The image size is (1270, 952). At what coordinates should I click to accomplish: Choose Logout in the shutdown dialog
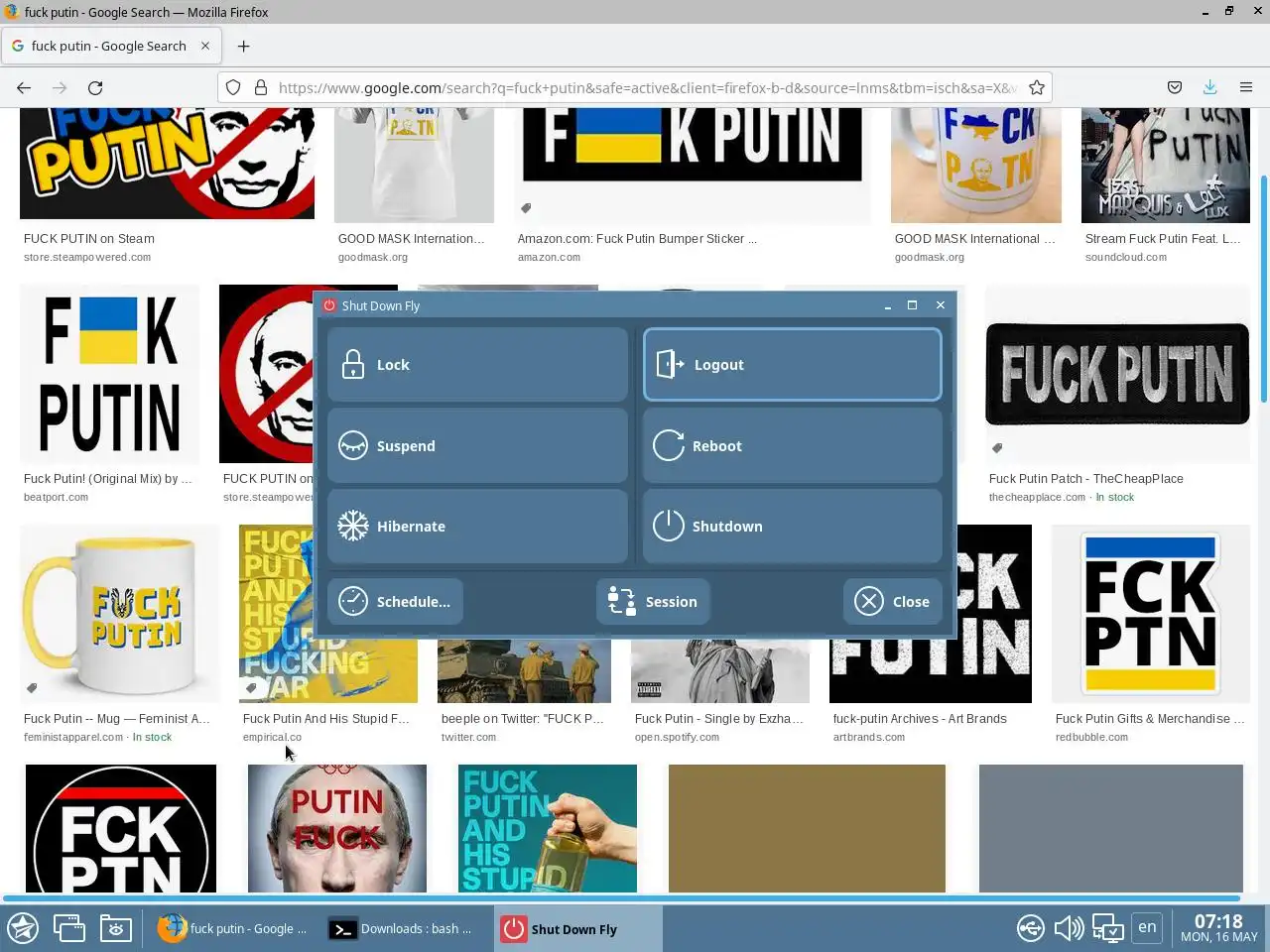click(x=792, y=365)
